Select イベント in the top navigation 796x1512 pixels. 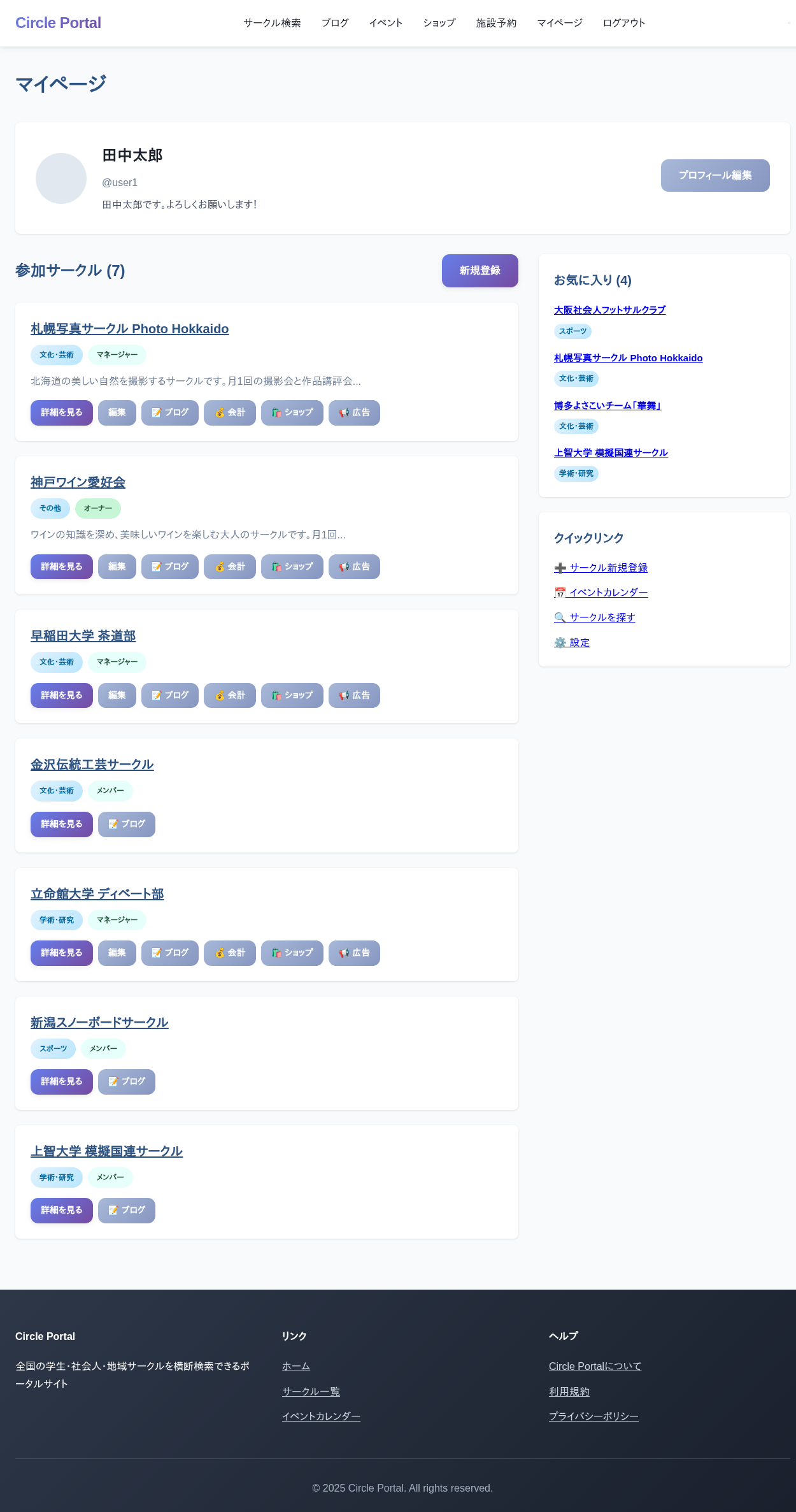386,23
